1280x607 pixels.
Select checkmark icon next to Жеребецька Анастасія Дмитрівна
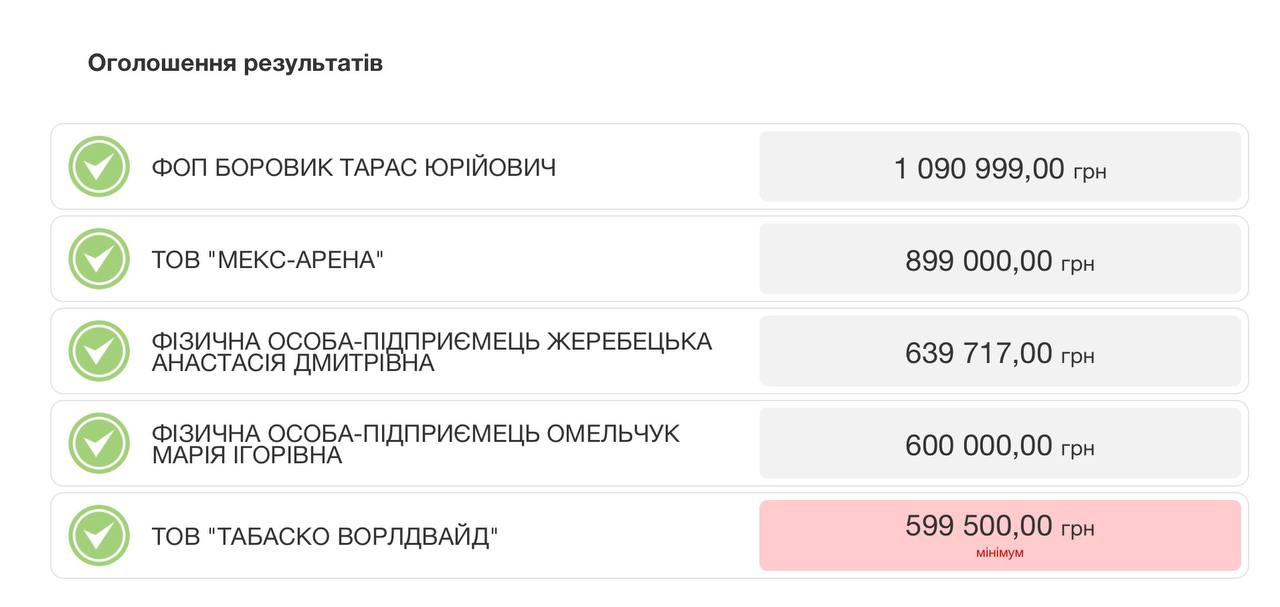tap(99, 351)
